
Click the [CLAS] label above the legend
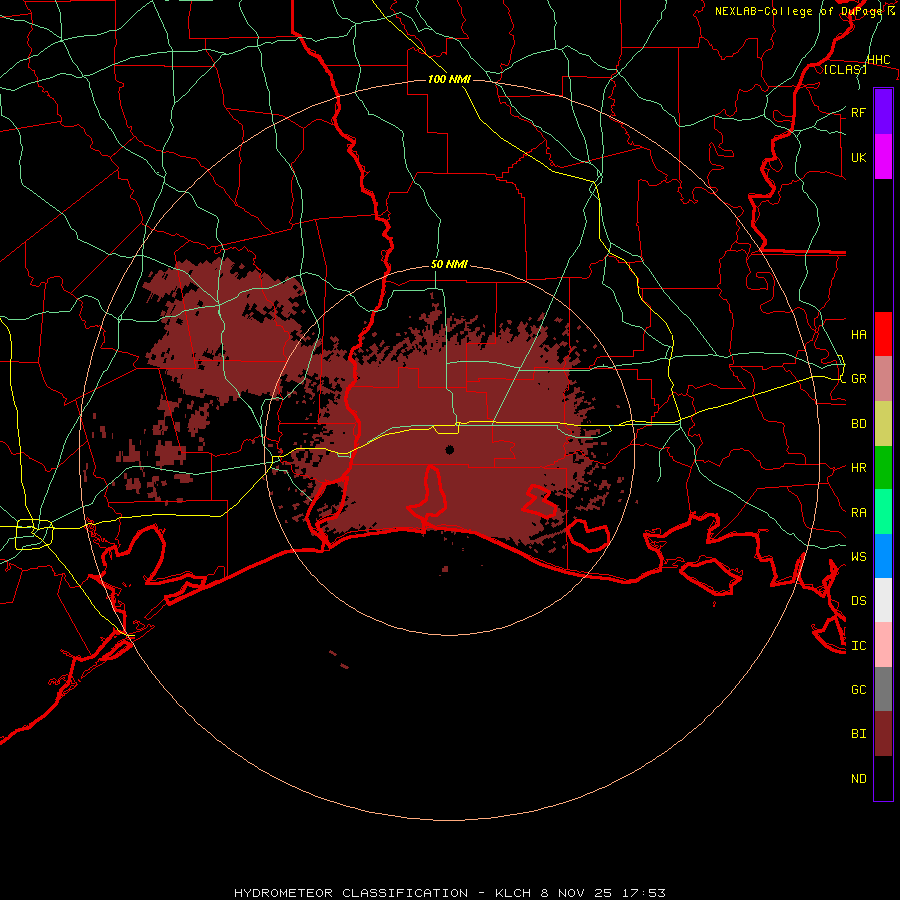click(x=845, y=69)
